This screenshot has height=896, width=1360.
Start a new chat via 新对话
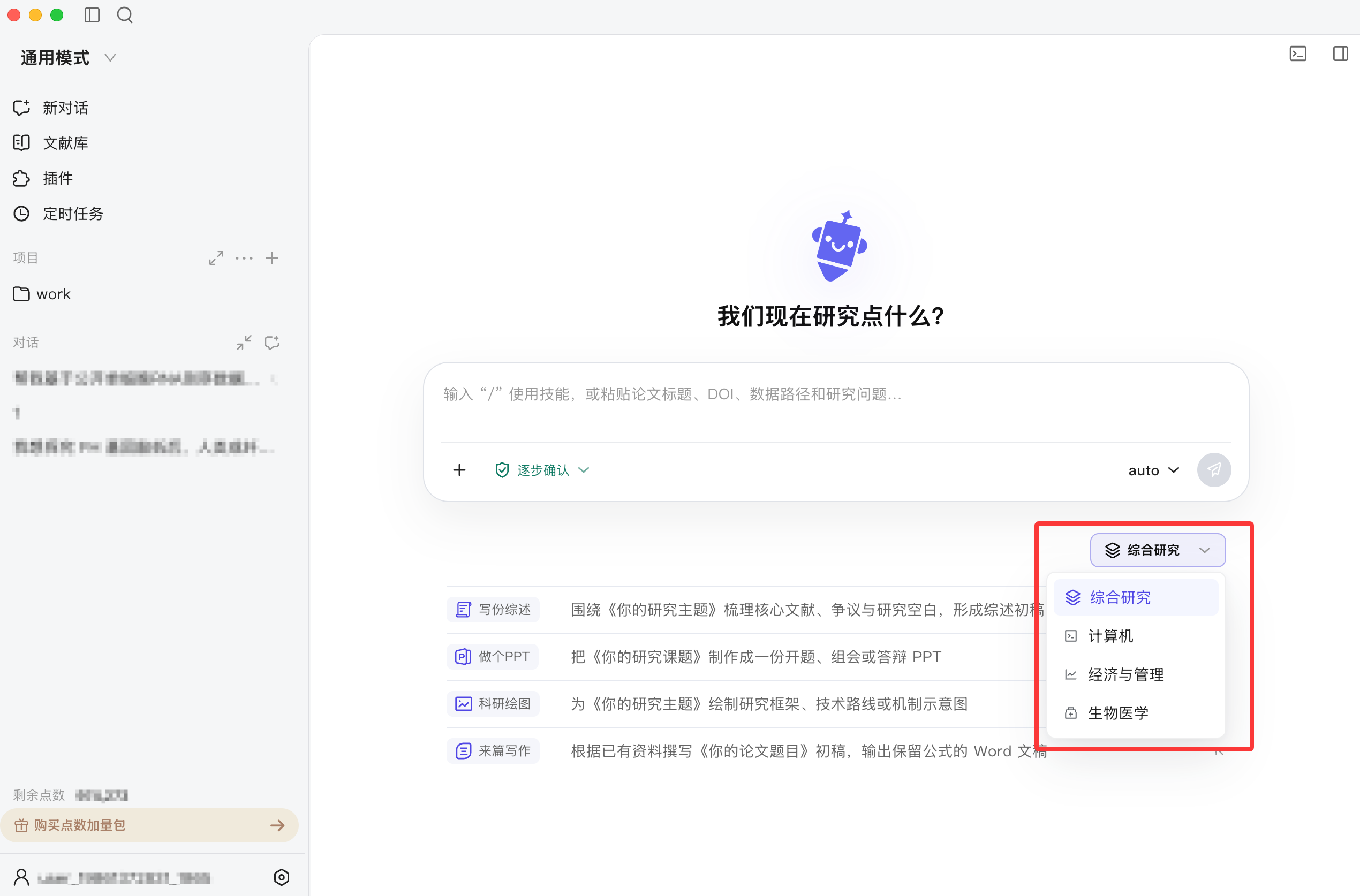51,108
